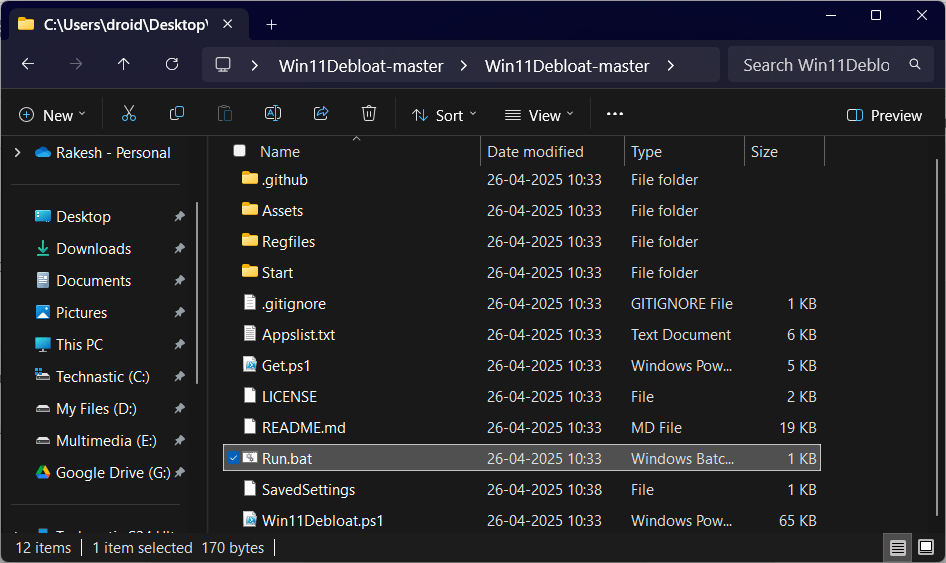Screen dimensions: 946x563
Task: Click the GITIGNORE File type cell
Action: [x=682, y=304]
